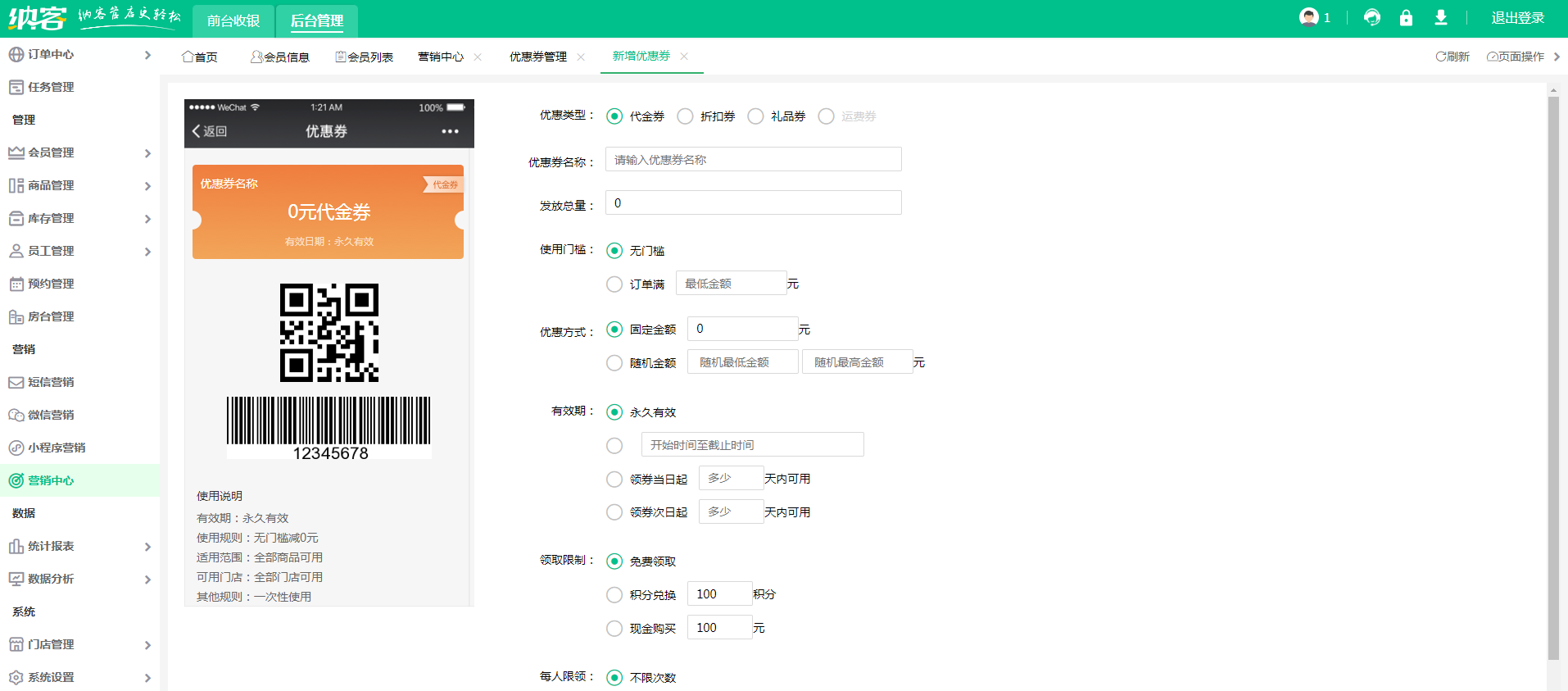The height and width of the screenshot is (691, 1568).
Task: Click into the 优惠券名称 input field
Action: click(x=753, y=159)
